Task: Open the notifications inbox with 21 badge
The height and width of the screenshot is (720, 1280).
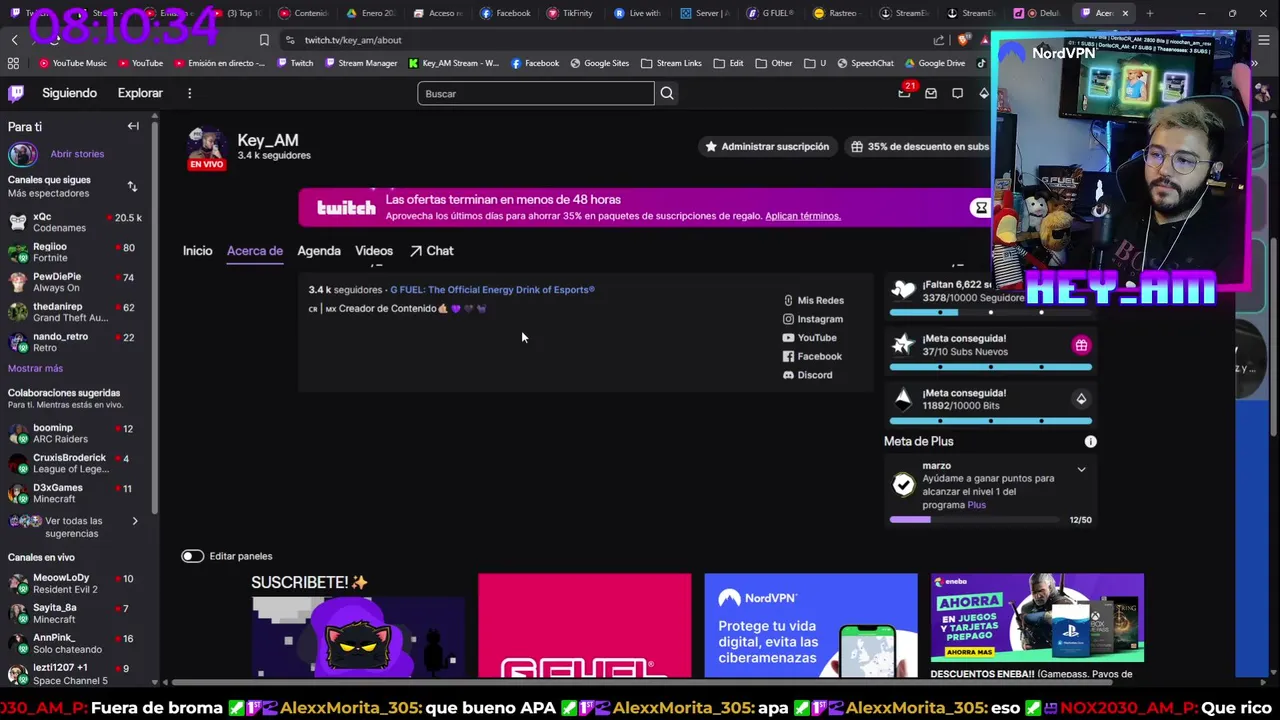Action: (905, 93)
